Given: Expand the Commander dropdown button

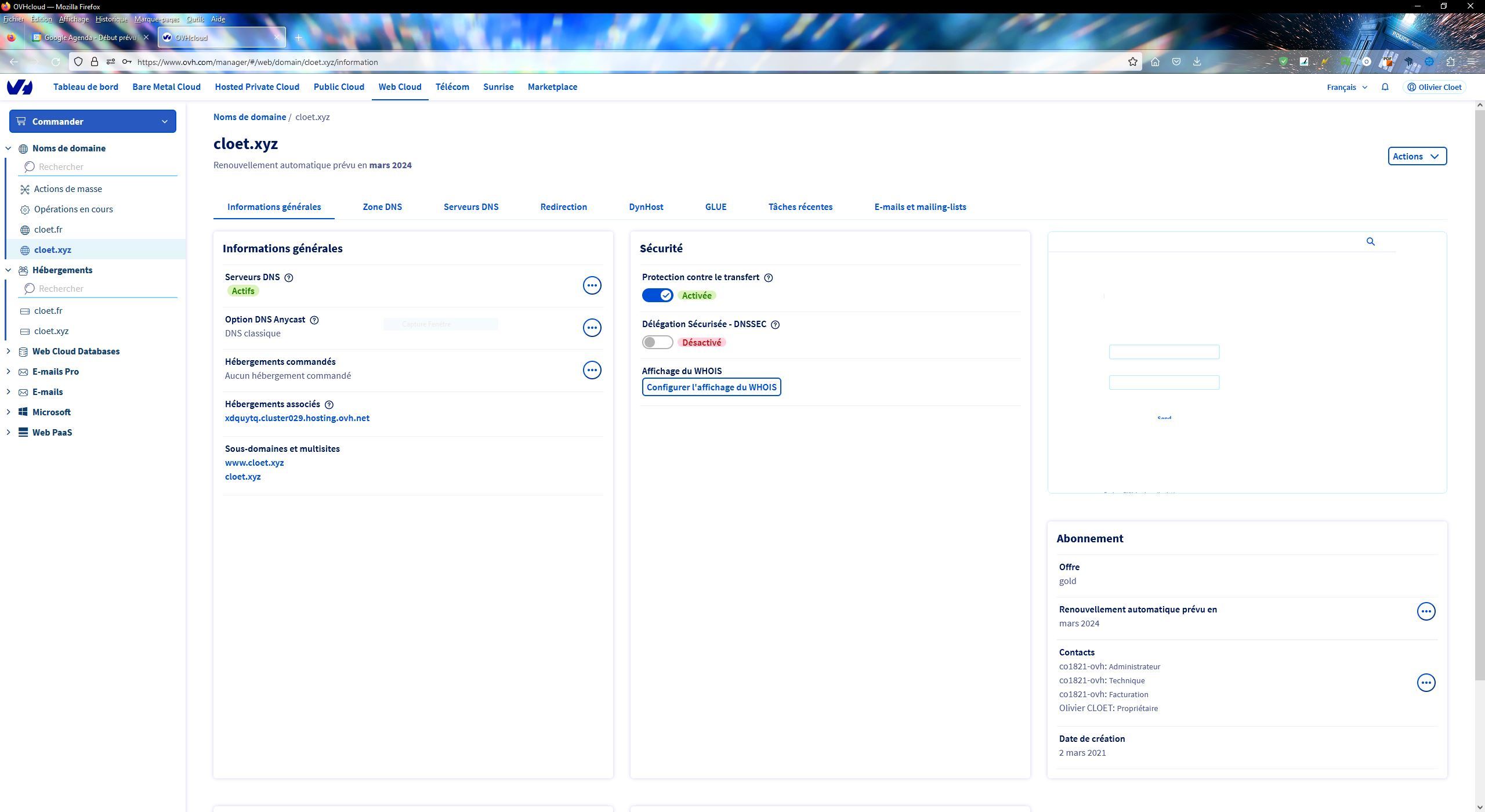Looking at the screenshot, I should (x=93, y=121).
